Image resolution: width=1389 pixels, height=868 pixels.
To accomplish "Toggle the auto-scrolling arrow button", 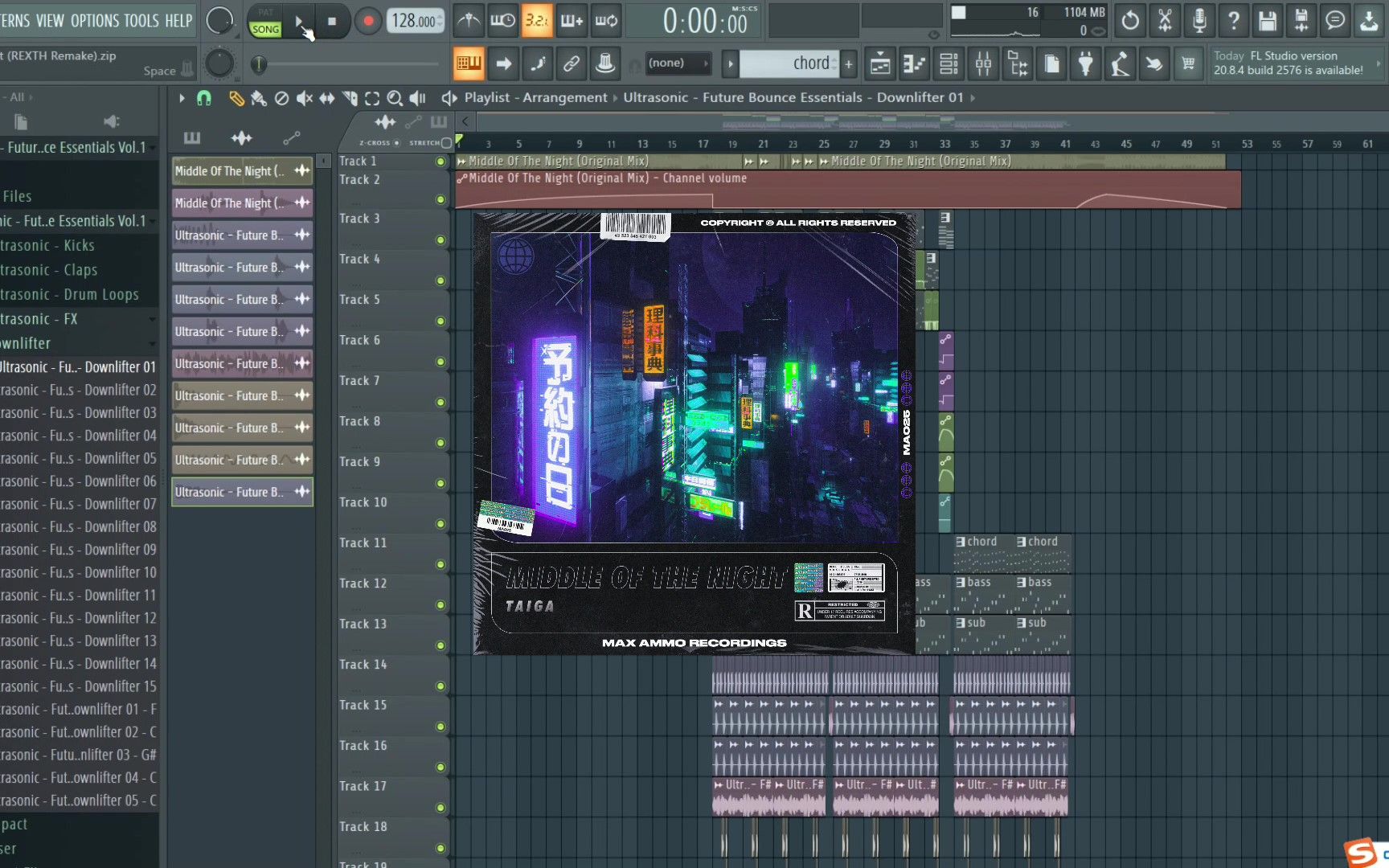I will pyautogui.click(x=503, y=63).
